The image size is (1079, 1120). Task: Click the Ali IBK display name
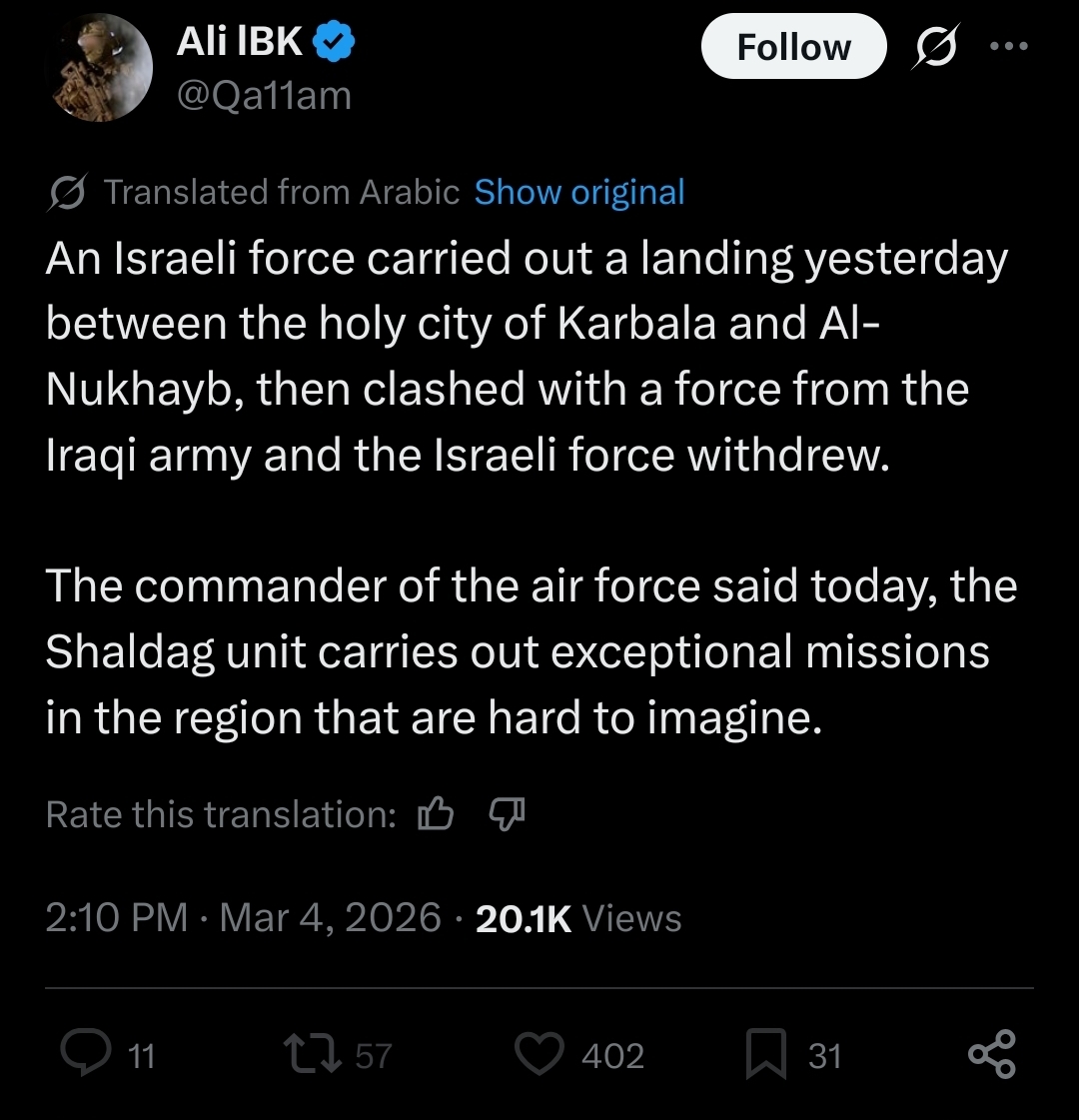(240, 42)
